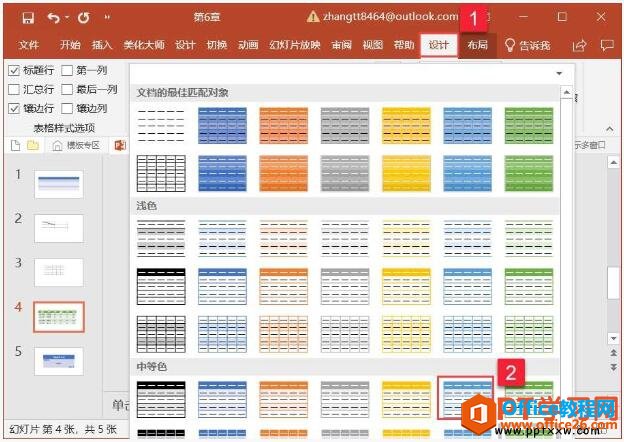Open the table tools Layout (布局) tab
The image size is (624, 442).
477,45
